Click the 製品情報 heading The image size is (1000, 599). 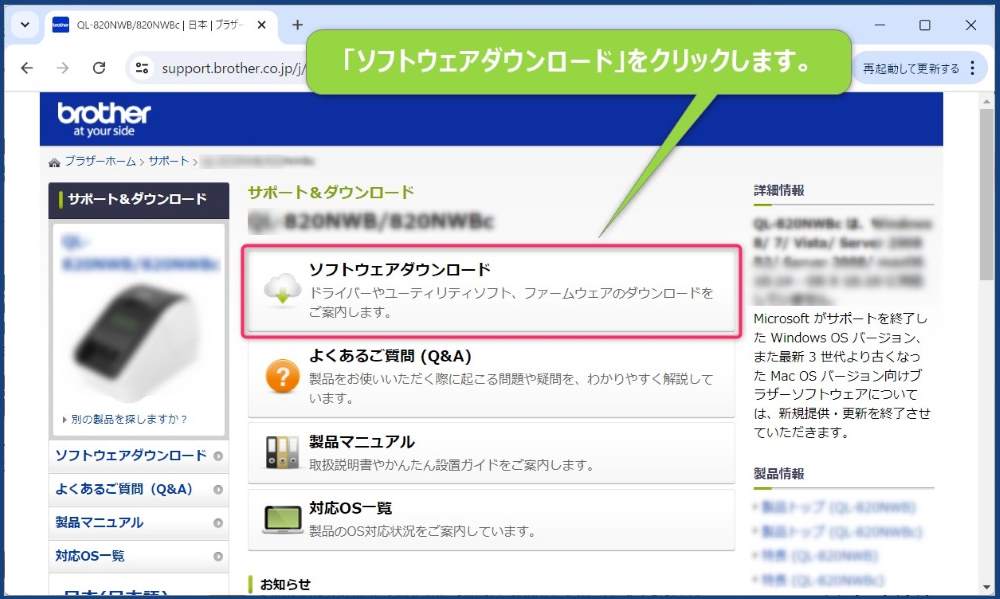pyautogui.click(x=779, y=473)
